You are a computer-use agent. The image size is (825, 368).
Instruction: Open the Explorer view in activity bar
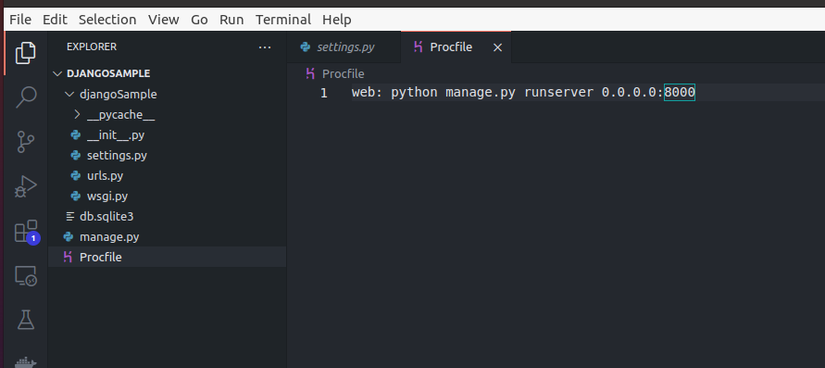[25, 53]
